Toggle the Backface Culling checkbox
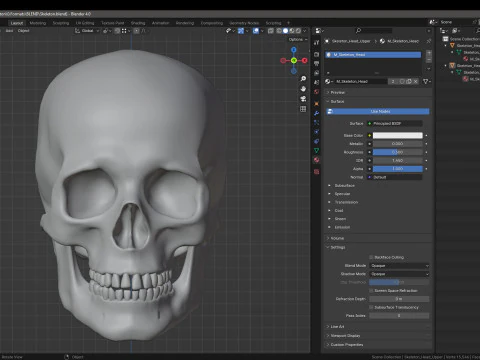This screenshot has height=360, width=480. click(371, 257)
